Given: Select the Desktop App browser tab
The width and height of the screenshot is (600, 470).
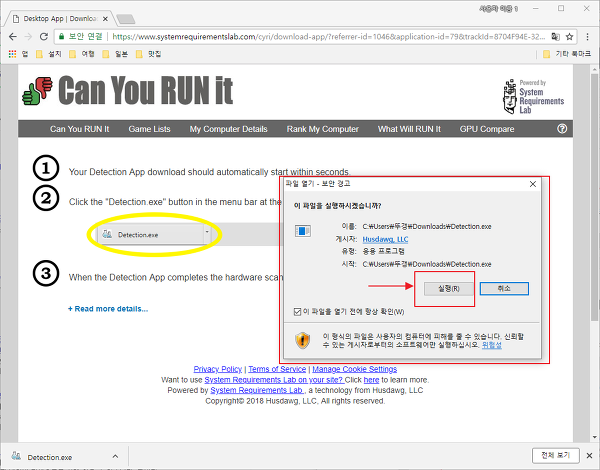Looking at the screenshot, I should pyautogui.click(x=59, y=19).
